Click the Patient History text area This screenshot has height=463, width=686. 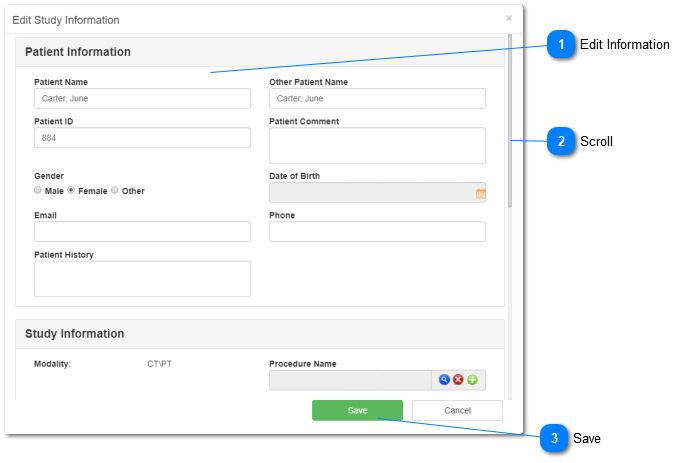coord(142,279)
